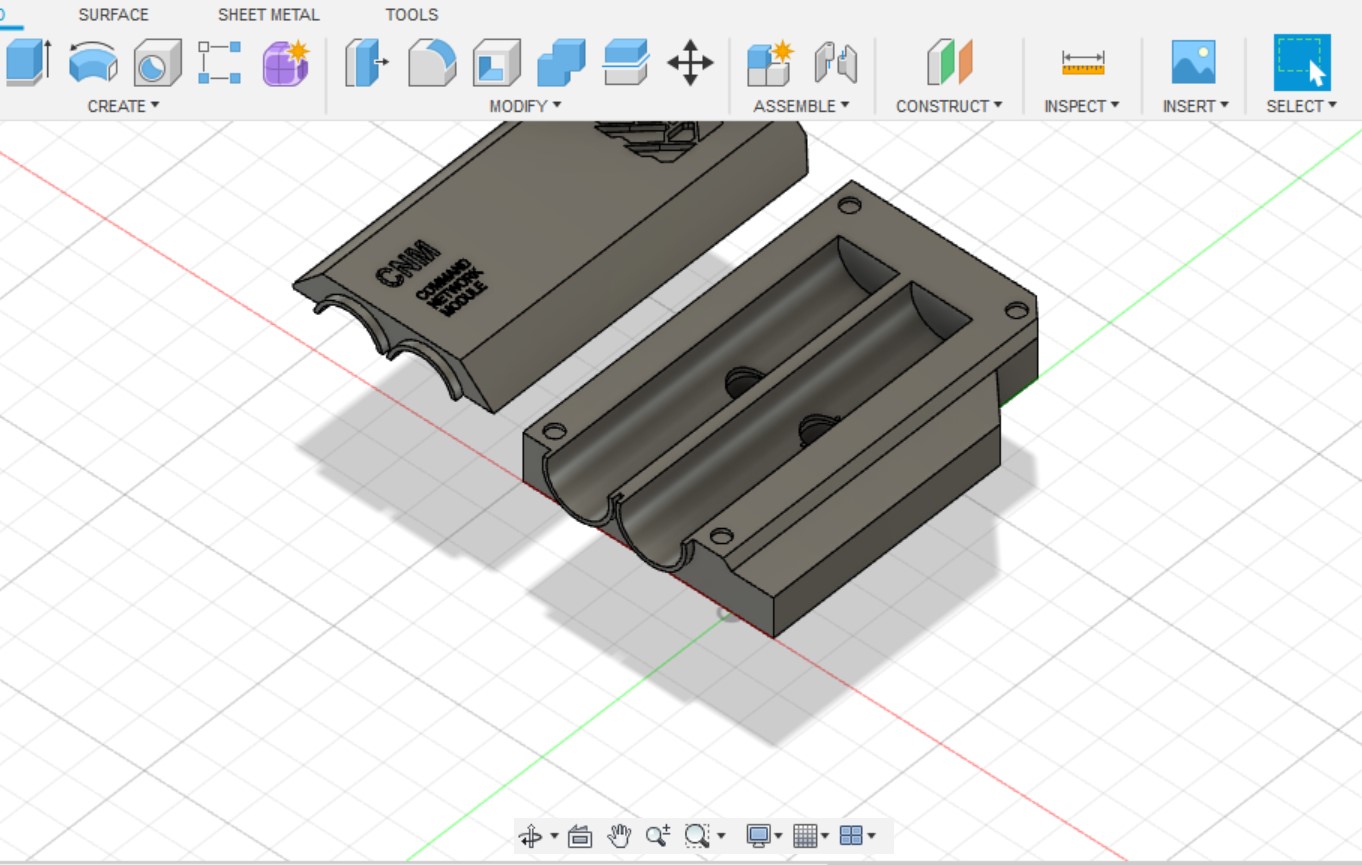This screenshot has width=1362, height=865.
Task: Click the Insert image icon
Action: pyautogui.click(x=1194, y=63)
